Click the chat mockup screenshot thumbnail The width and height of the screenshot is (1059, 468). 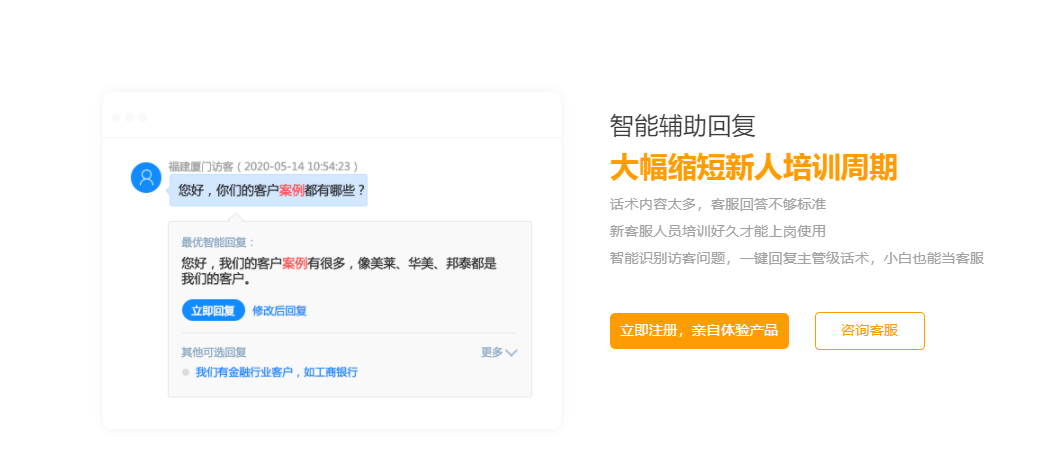tap(332, 260)
